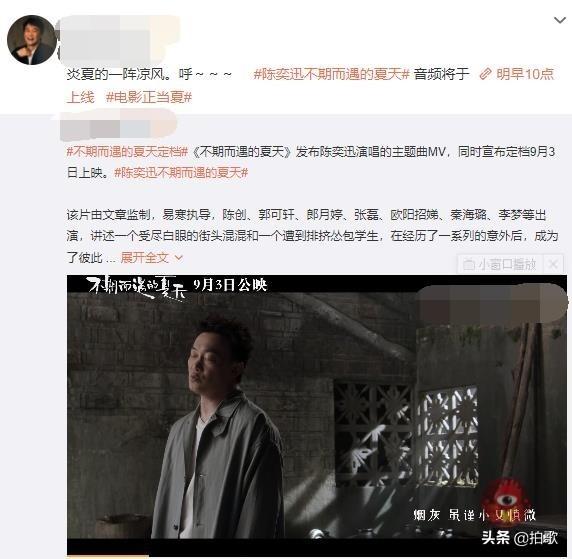Screen dimensions: 572x559
Task: Click the small window icon in 小窗口播放
Action: click(468, 264)
